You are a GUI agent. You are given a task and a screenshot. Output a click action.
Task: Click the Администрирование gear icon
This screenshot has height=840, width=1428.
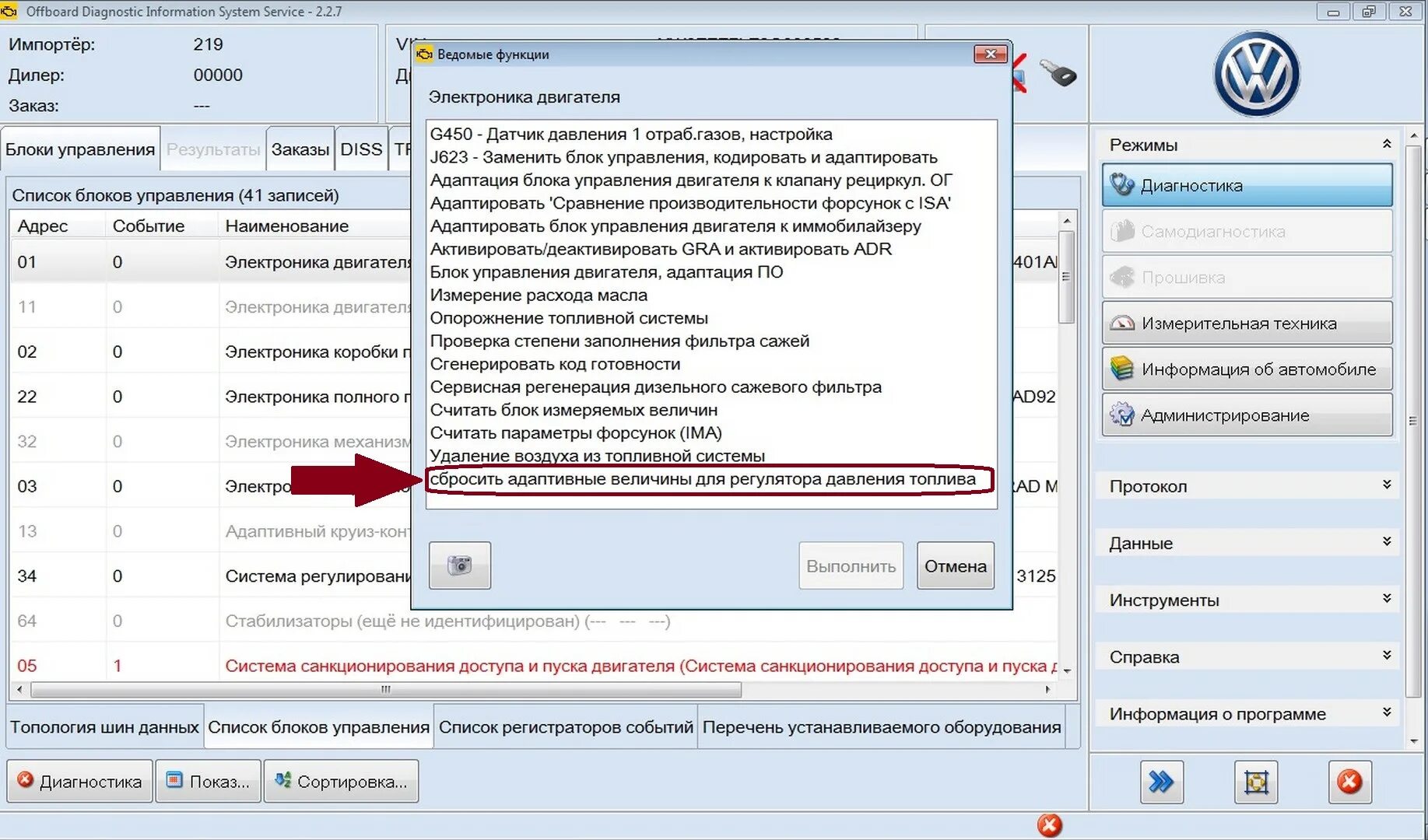[x=1122, y=415]
